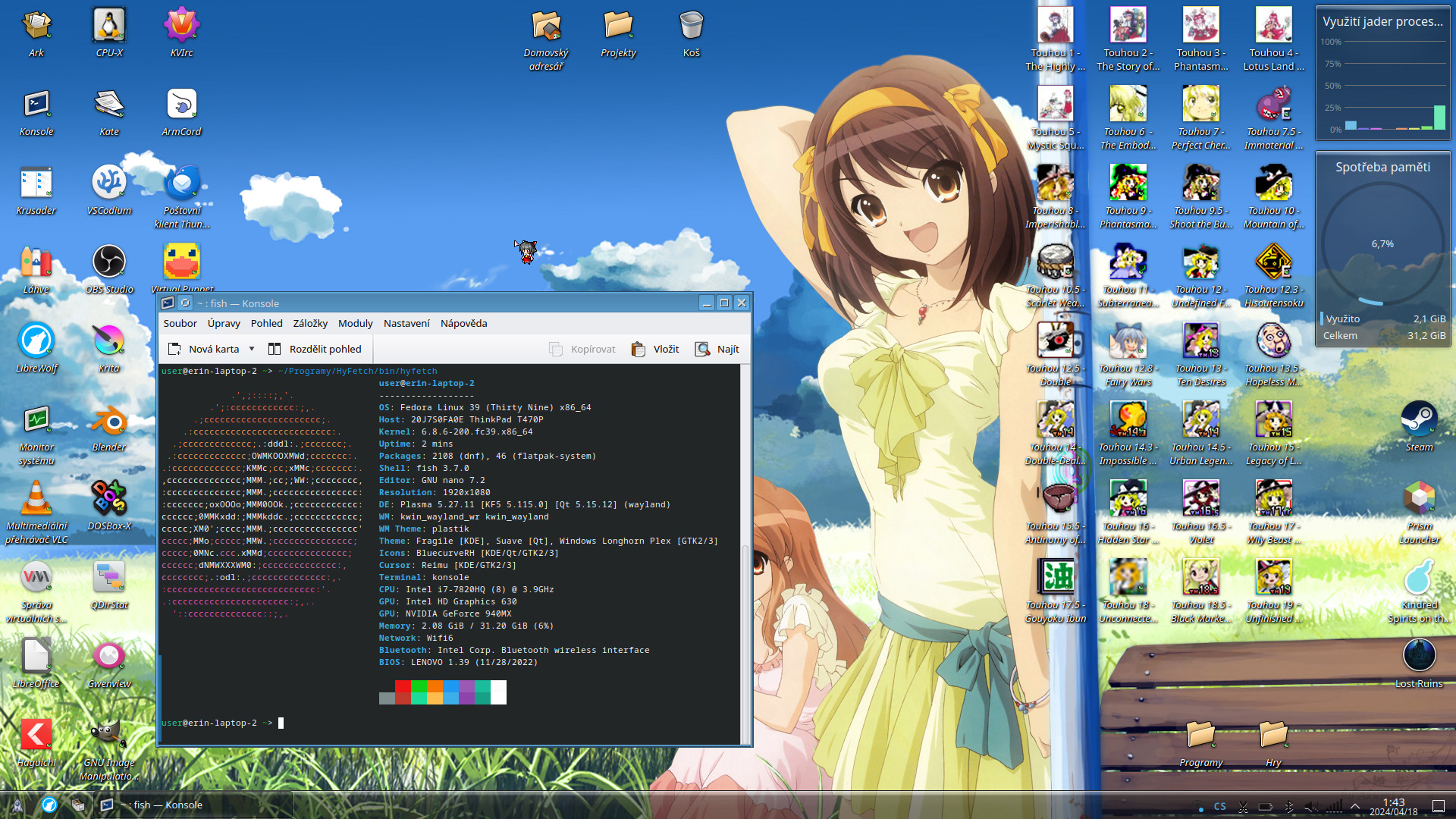Click the Kopírovat toolbar button

tap(582, 349)
